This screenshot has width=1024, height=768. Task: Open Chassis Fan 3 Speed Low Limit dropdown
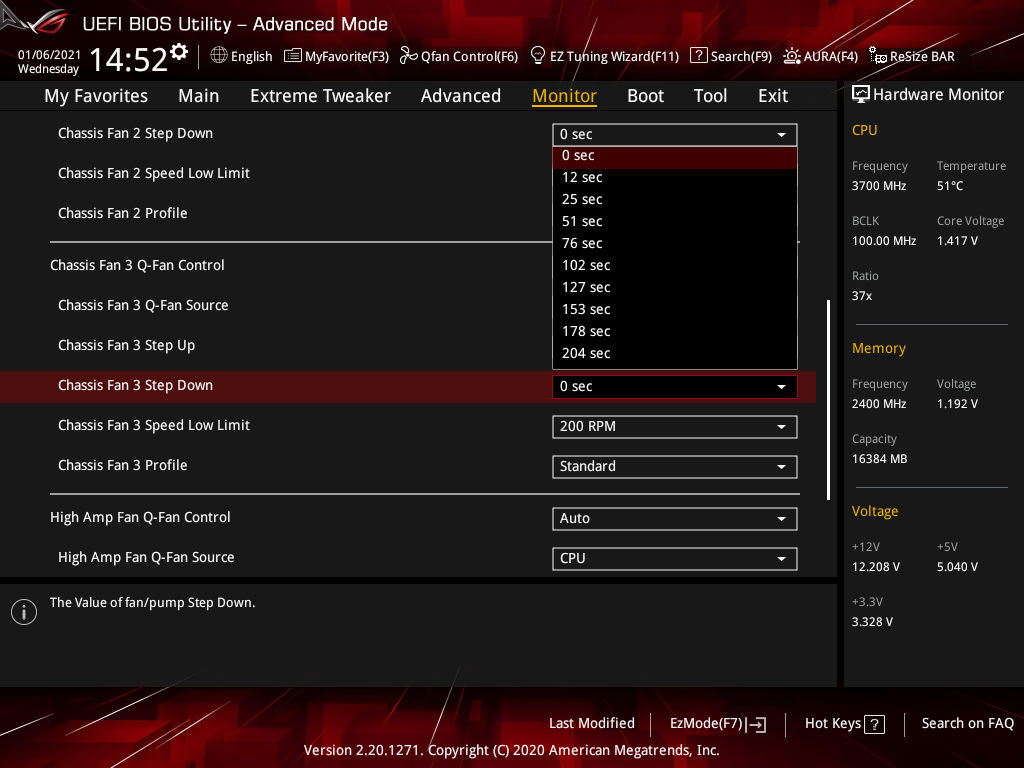[675, 426]
